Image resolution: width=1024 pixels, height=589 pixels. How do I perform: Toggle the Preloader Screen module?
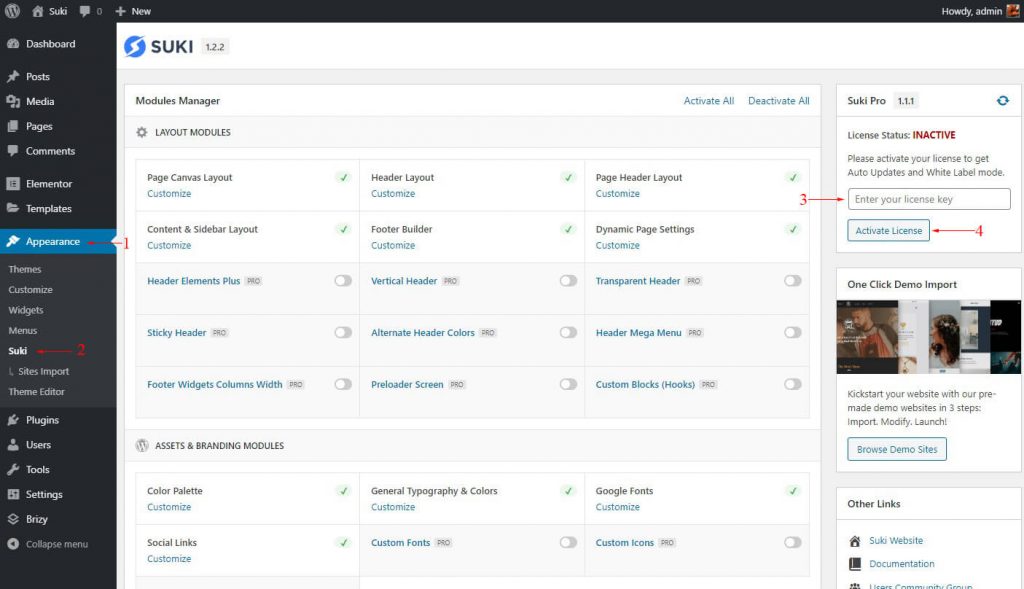[x=568, y=384]
